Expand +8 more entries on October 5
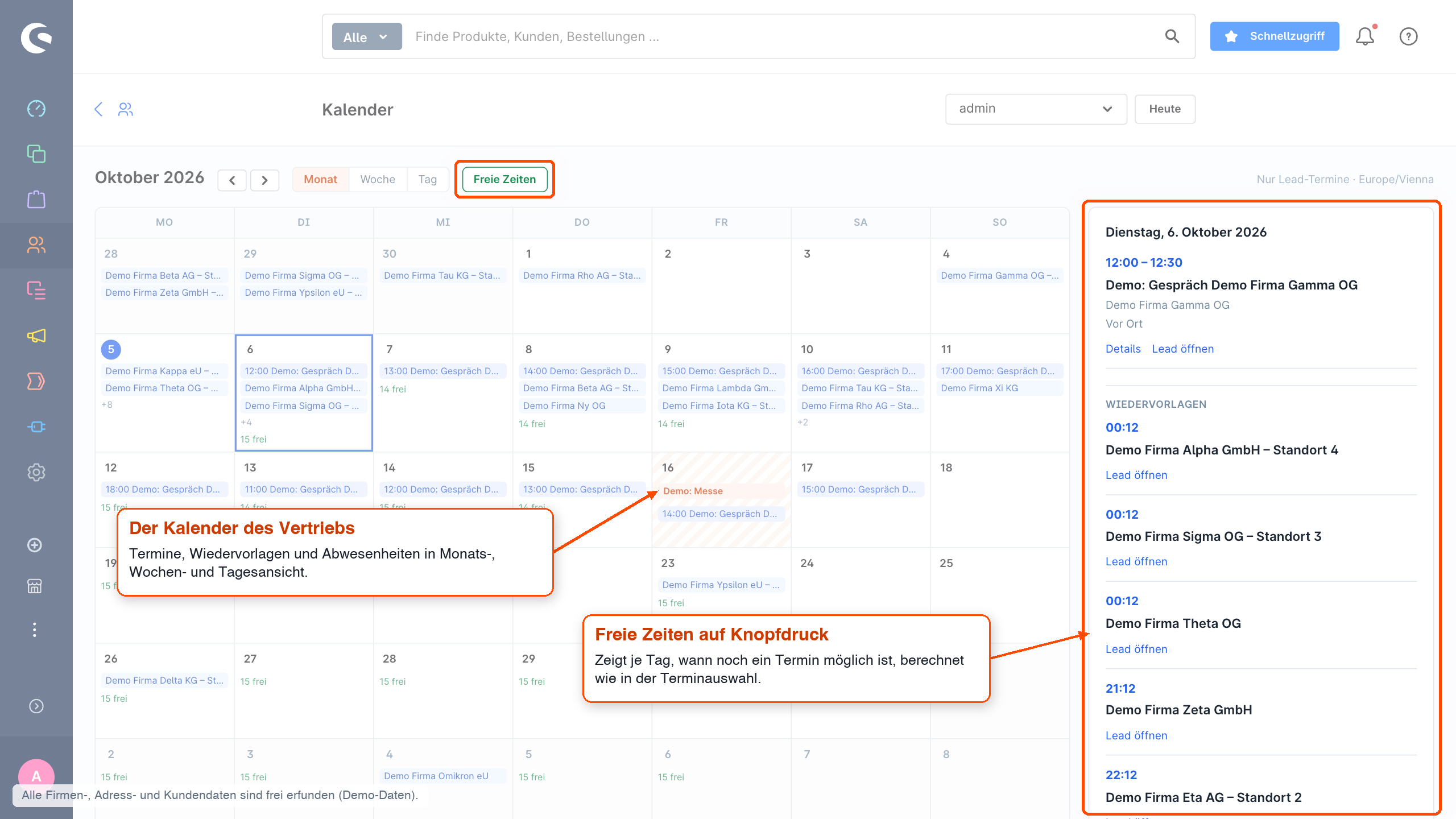The width and height of the screenshot is (1456, 819). 107,405
